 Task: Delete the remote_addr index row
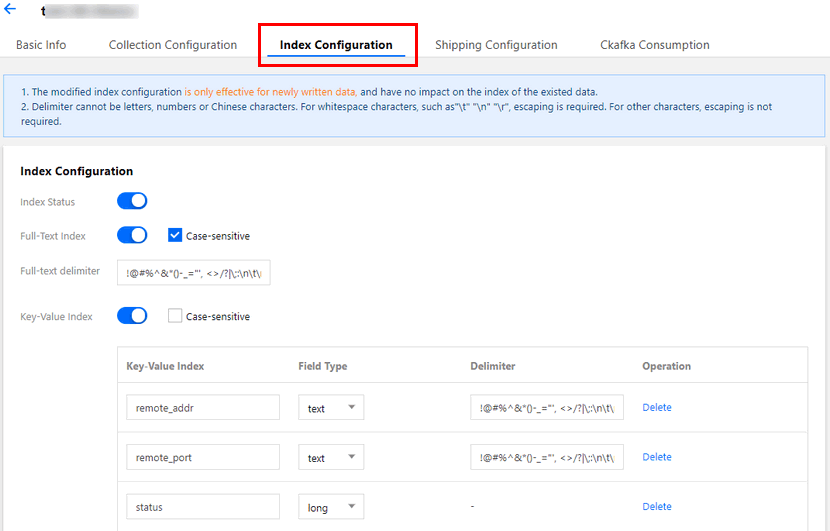click(x=657, y=408)
